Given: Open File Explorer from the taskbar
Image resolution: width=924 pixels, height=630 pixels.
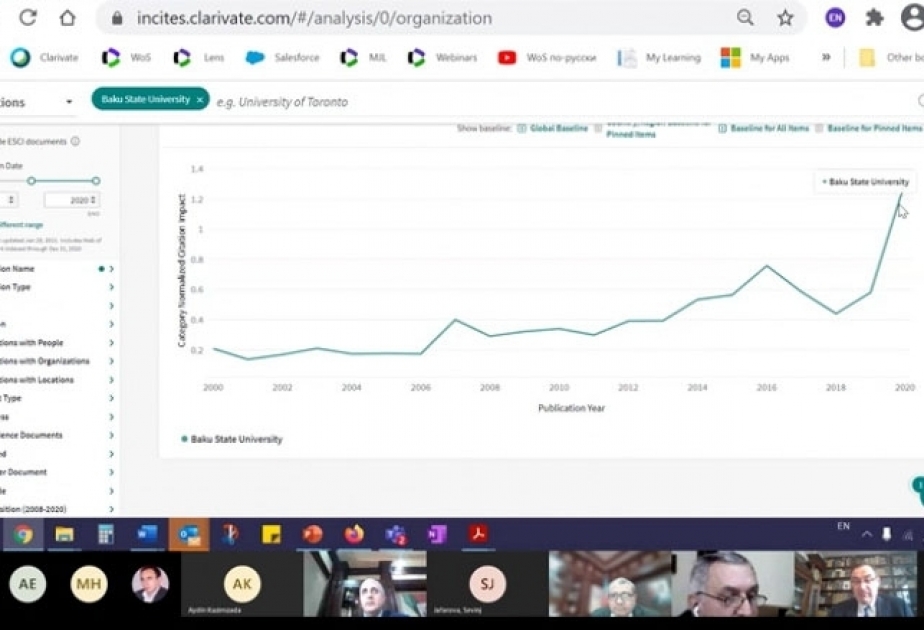Looking at the screenshot, I should [x=64, y=535].
